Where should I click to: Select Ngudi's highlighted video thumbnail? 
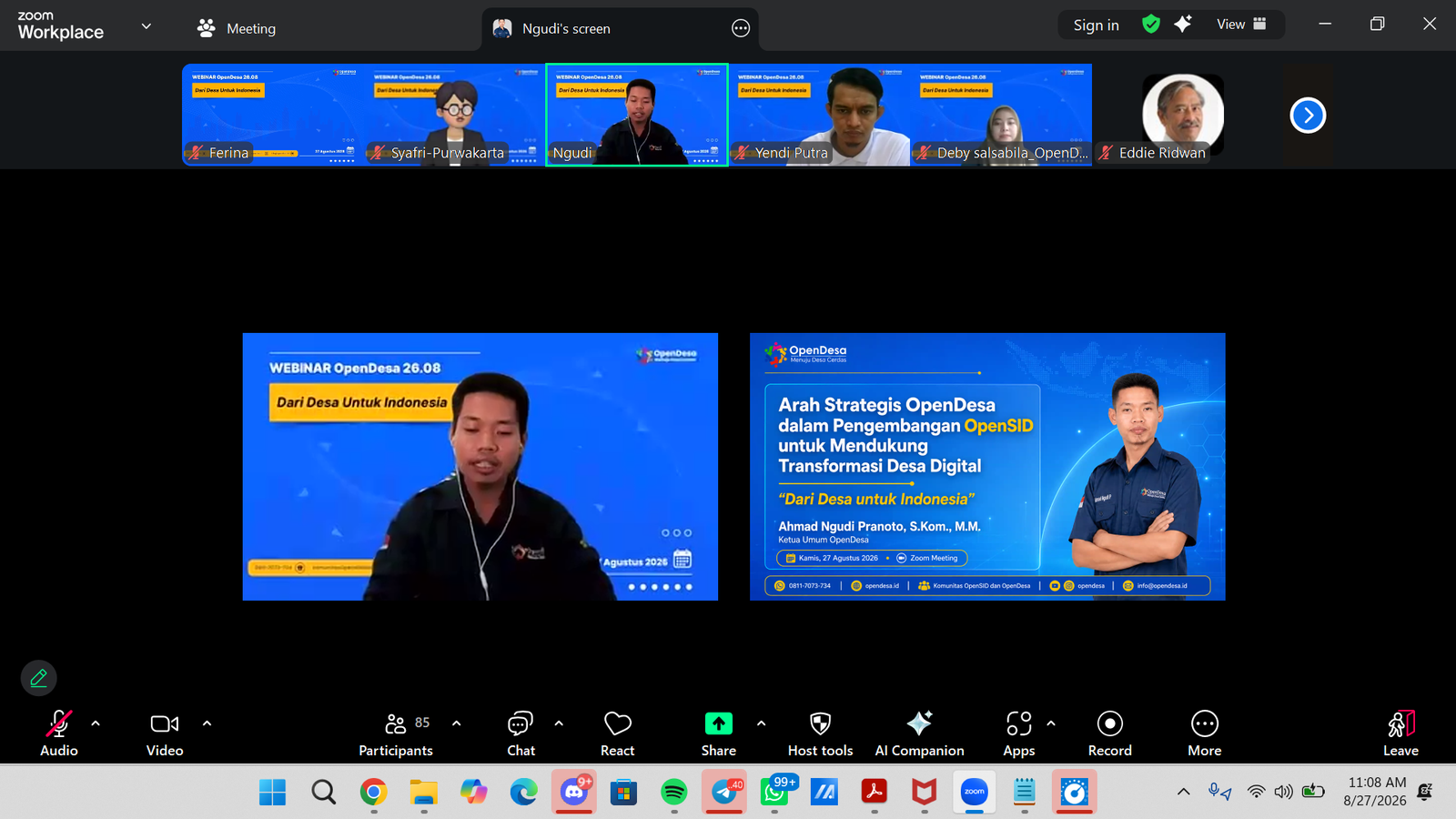(x=637, y=115)
